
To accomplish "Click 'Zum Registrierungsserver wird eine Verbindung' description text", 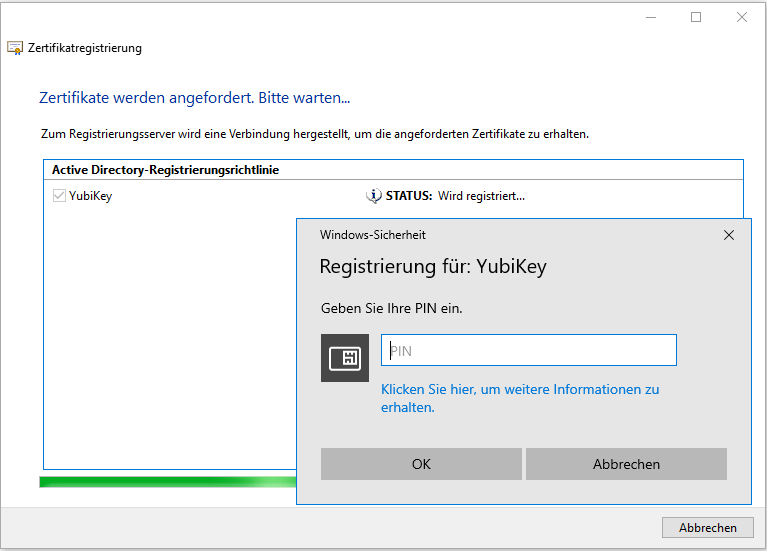I will pyautogui.click(x=315, y=134).
